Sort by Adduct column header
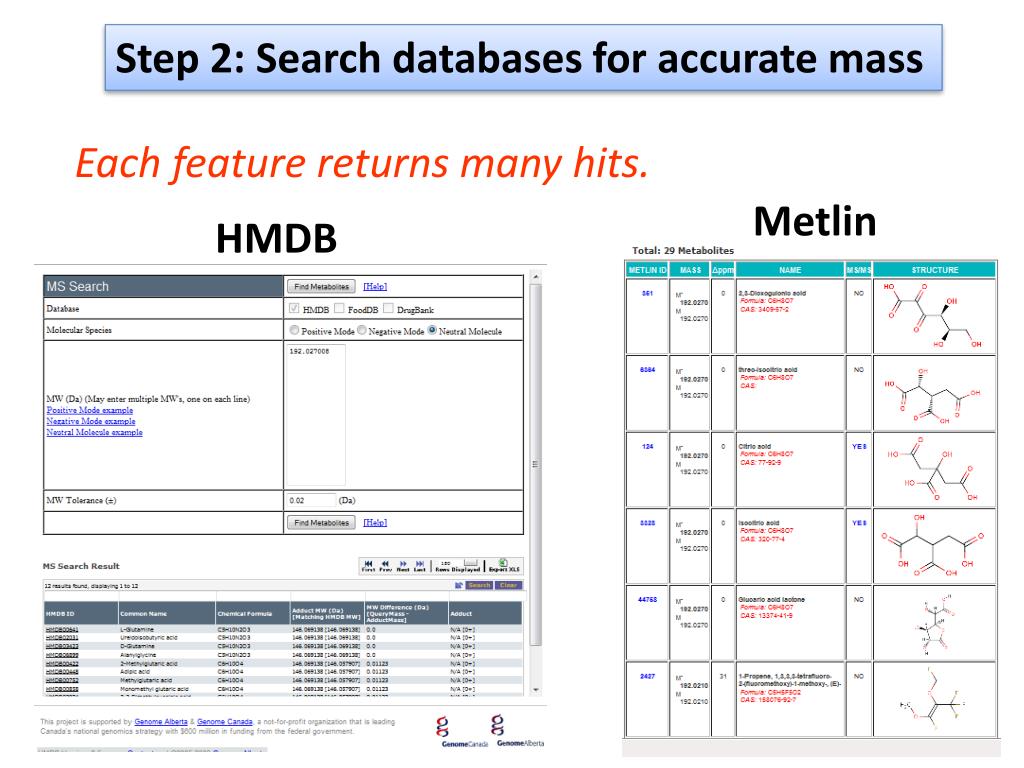1024x768 pixels. point(485,614)
